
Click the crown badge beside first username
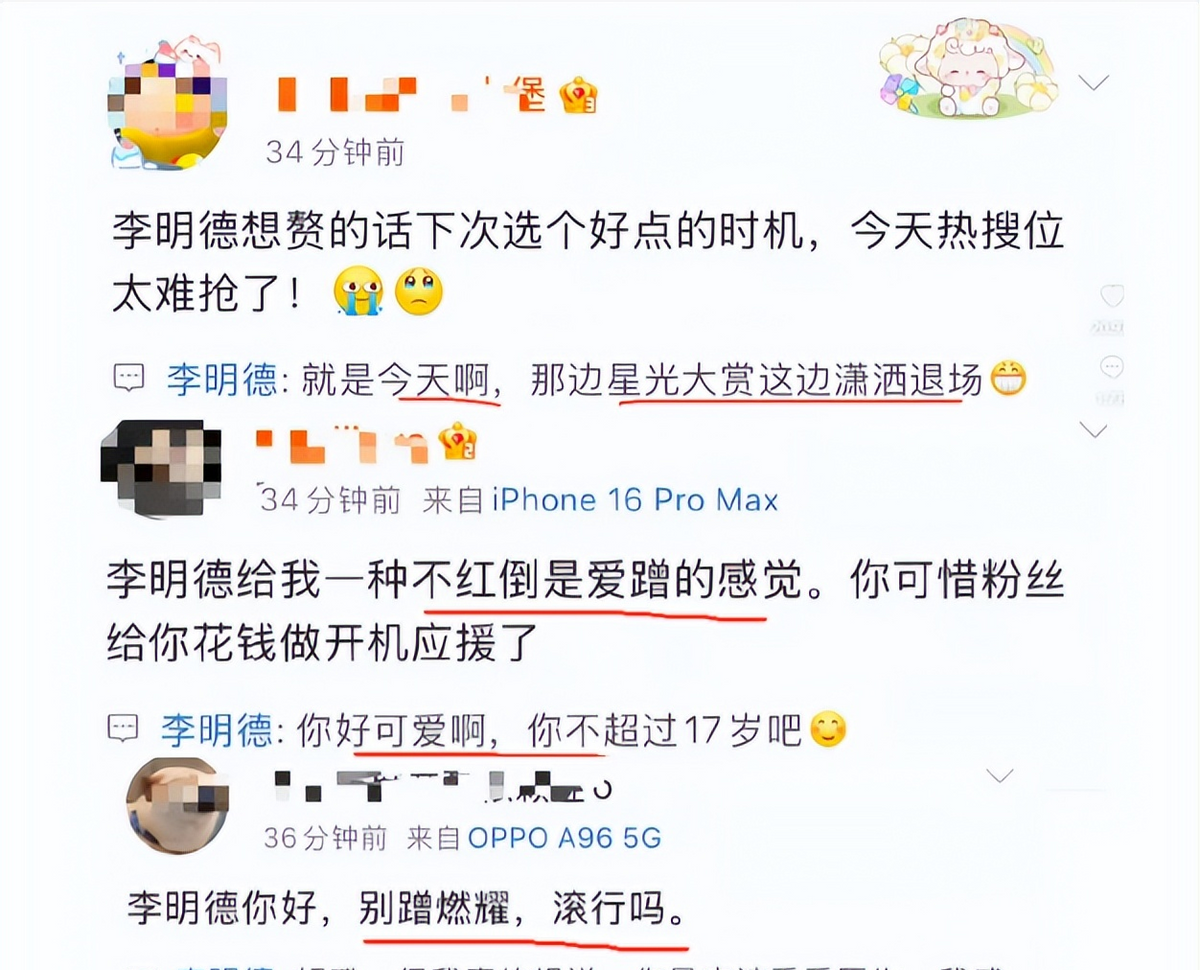coord(579,96)
